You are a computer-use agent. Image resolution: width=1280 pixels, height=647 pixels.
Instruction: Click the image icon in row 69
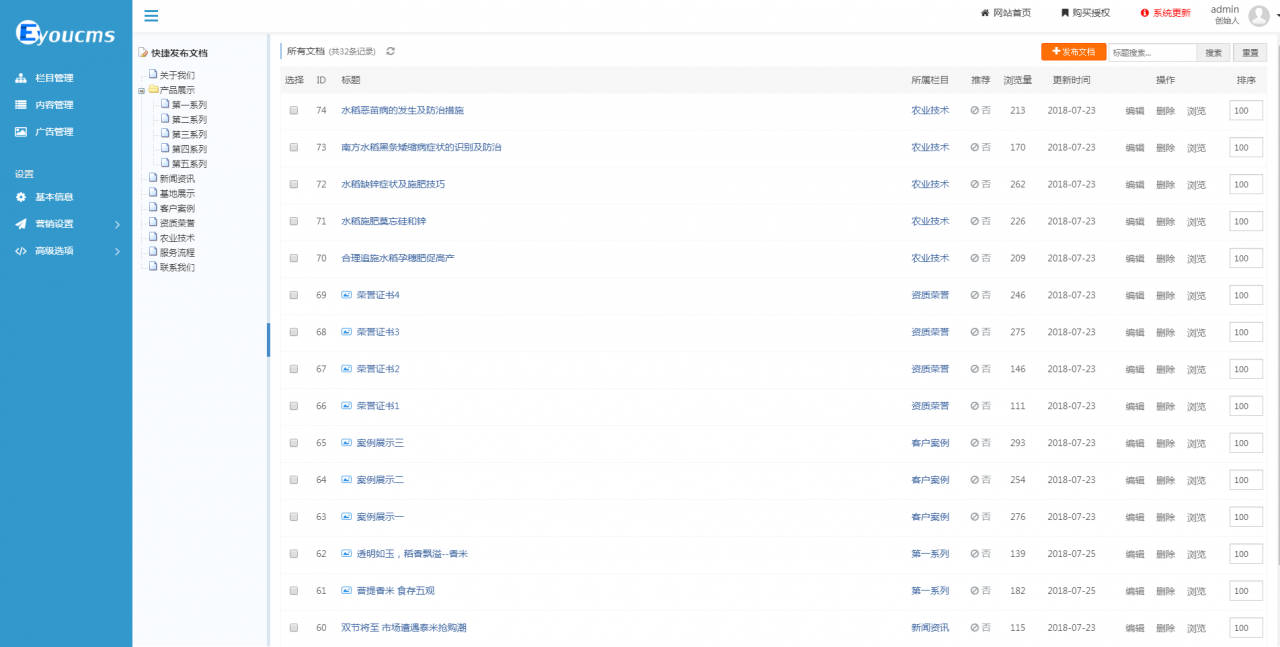[x=347, y=295]
